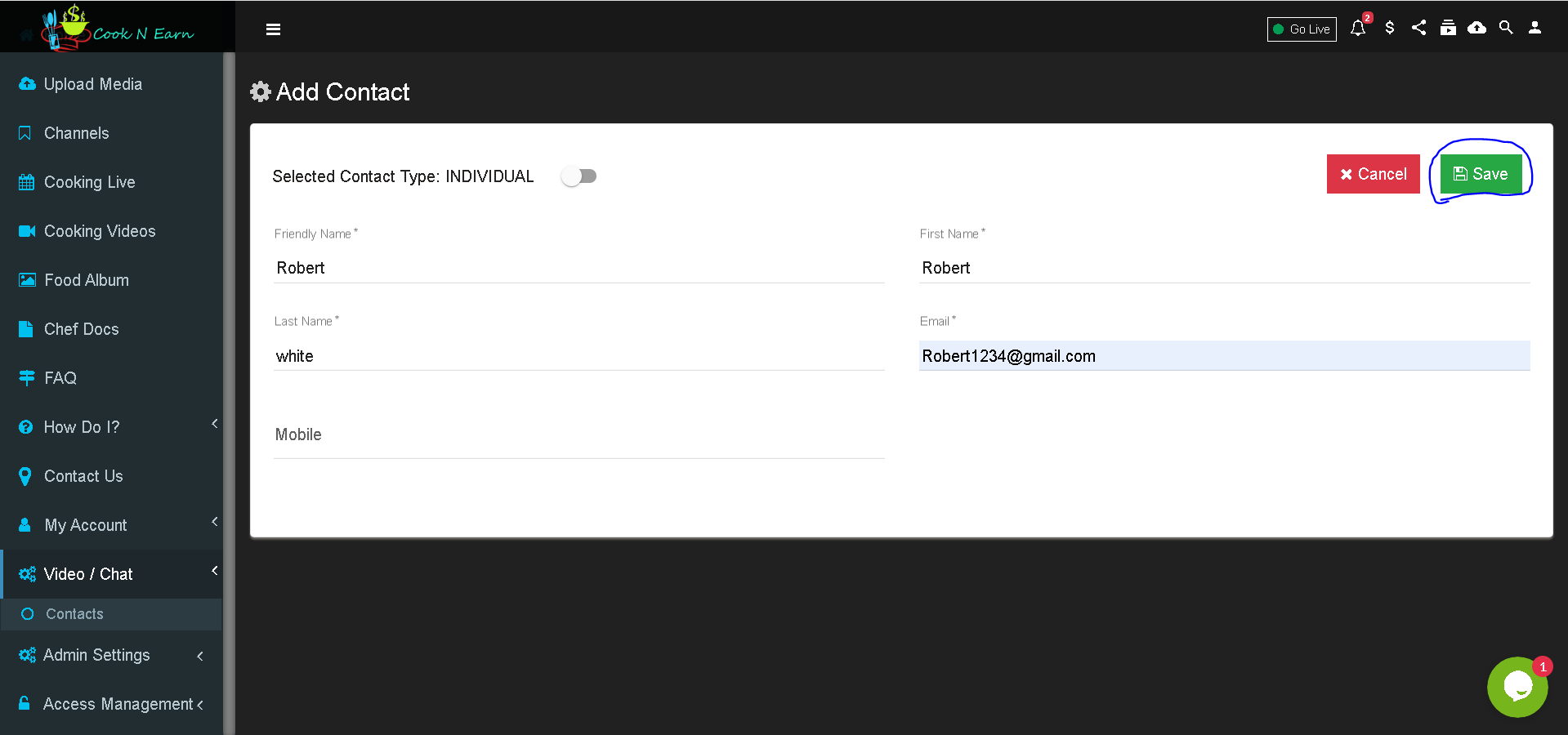Screen dimensions: 1568x735
Task: Click the Mobile input field
Action: [x=579, y=435]
